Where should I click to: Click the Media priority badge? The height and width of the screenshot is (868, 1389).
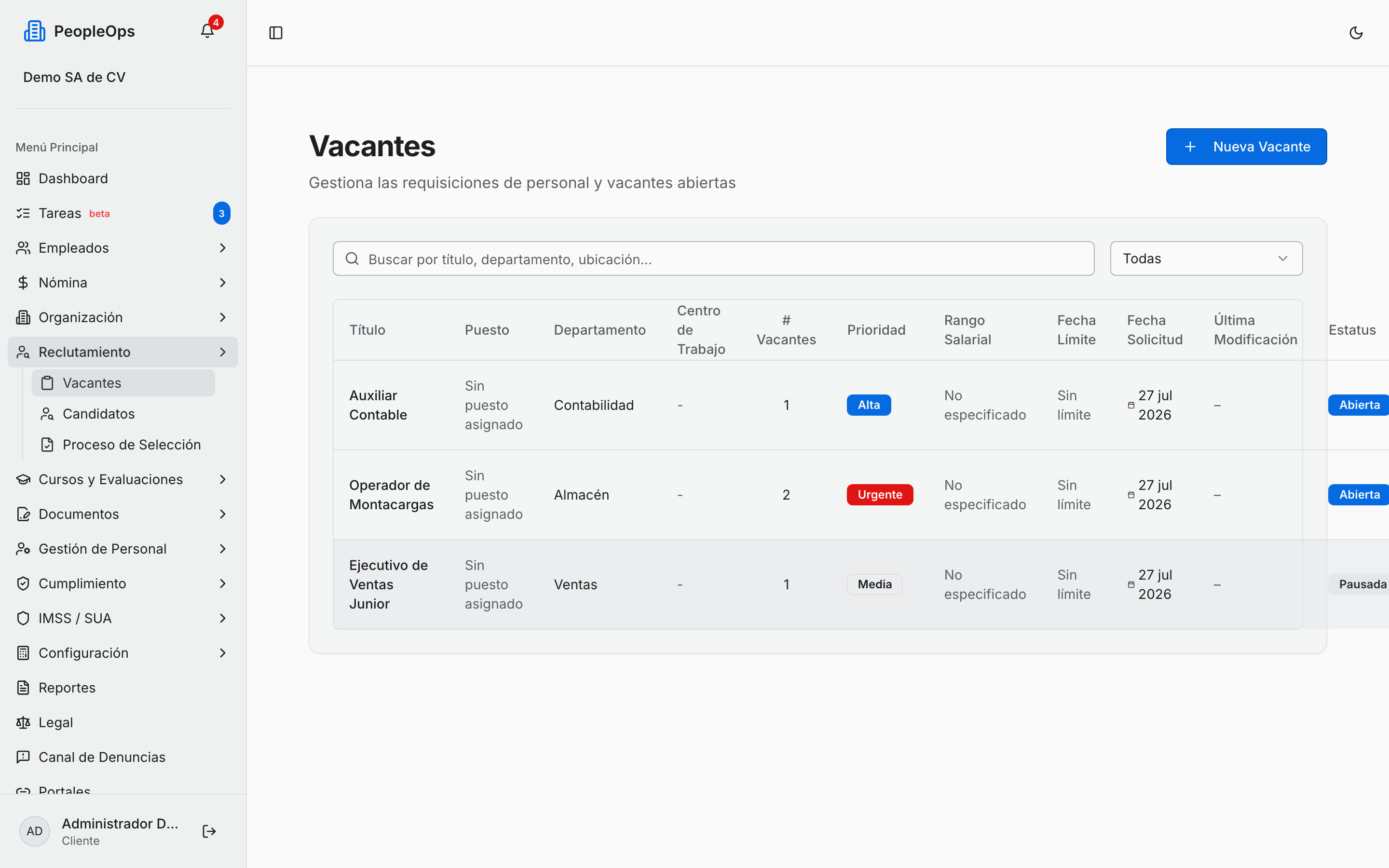pos(874,584)
